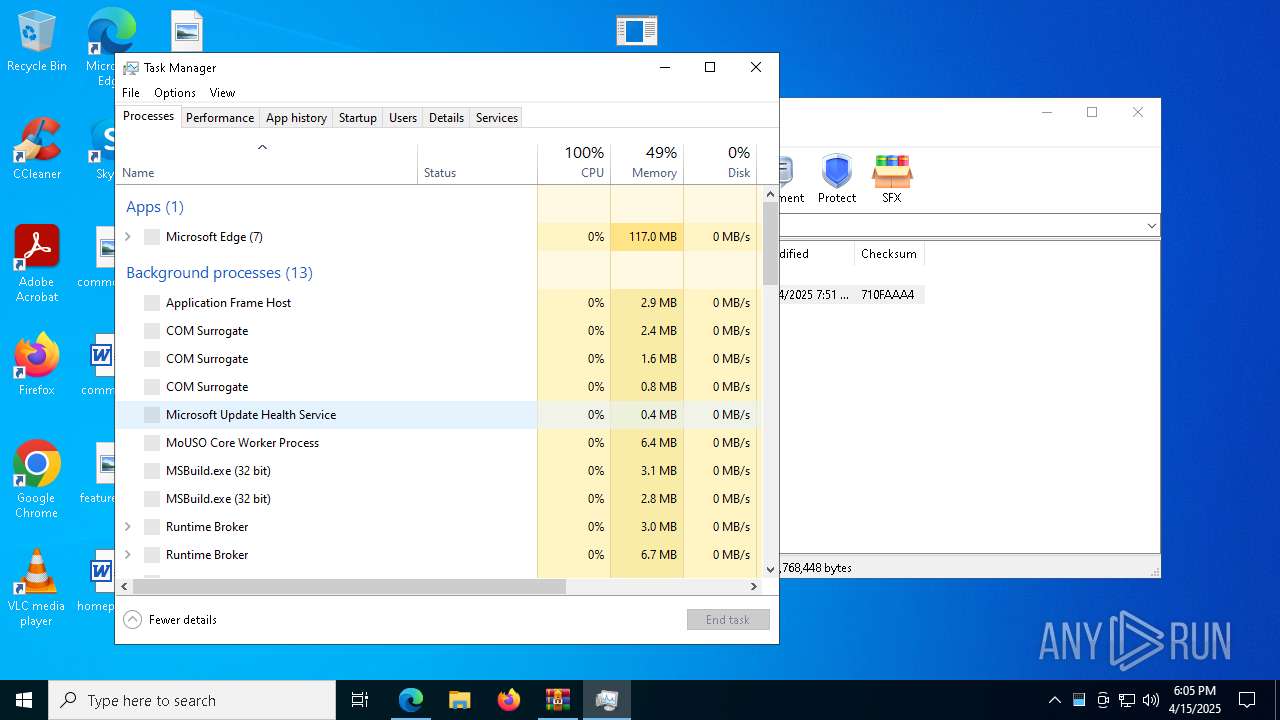The height and width of the screenshot is (720, 1280).
Task: Collapse to Fewer details view
Action: [x=170, y=620]
